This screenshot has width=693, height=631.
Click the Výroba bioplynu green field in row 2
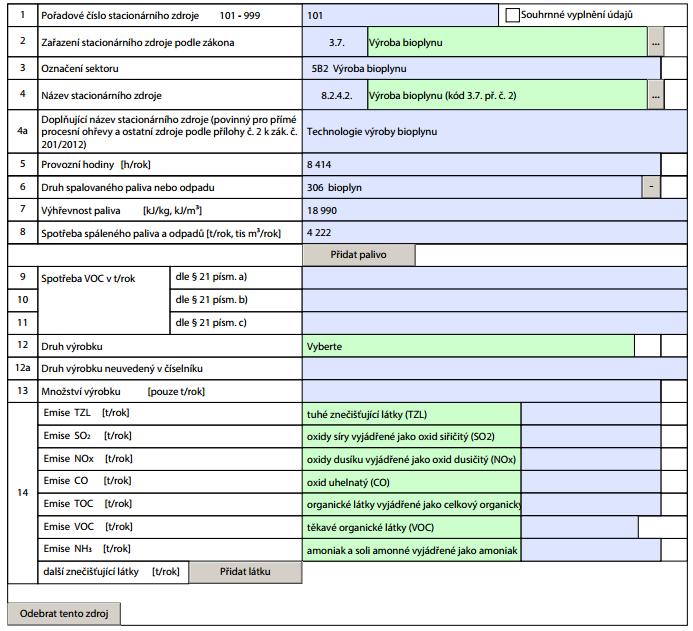tap(507, 42)
